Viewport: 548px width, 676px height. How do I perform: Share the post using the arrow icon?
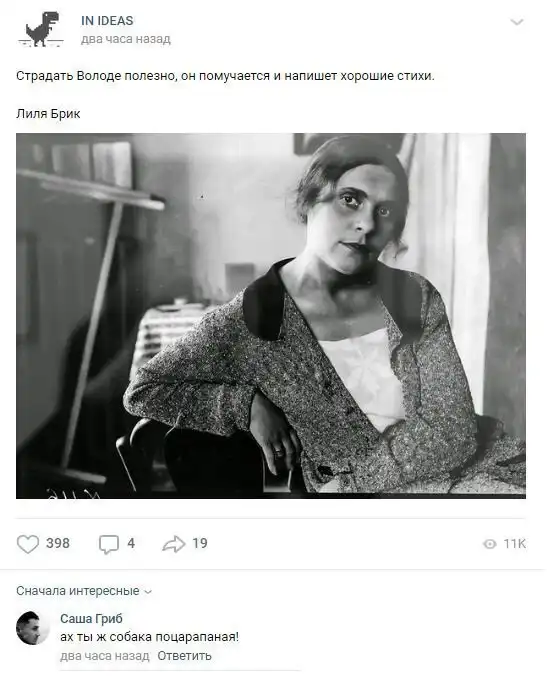(x=174, y=544)
